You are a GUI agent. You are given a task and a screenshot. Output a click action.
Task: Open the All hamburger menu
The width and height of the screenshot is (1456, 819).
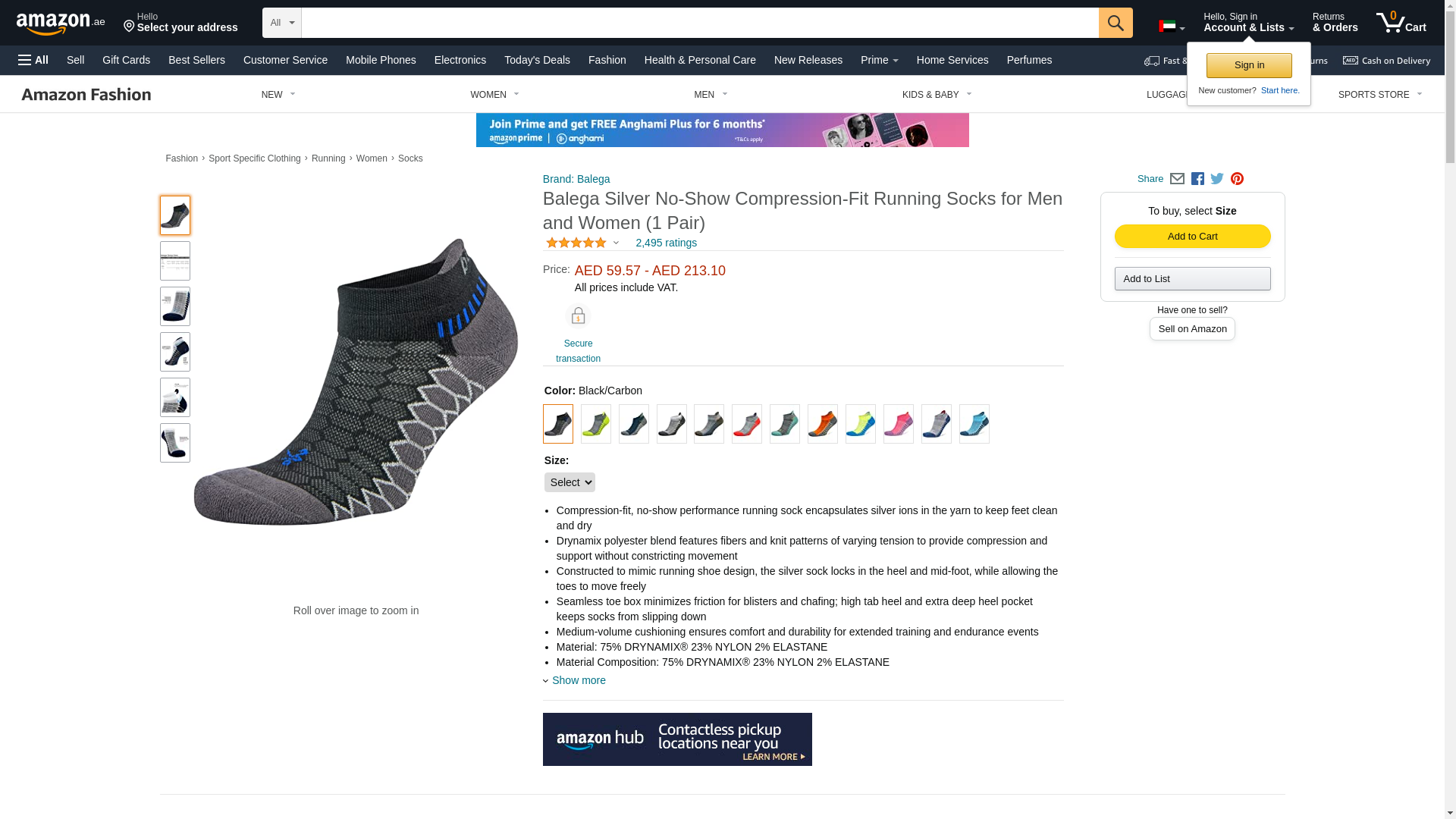(x=33, y=60)
